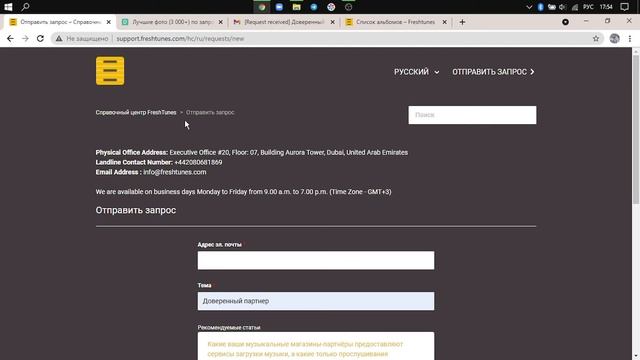Open the clock showing 17:54

click(x=606, y=7)
